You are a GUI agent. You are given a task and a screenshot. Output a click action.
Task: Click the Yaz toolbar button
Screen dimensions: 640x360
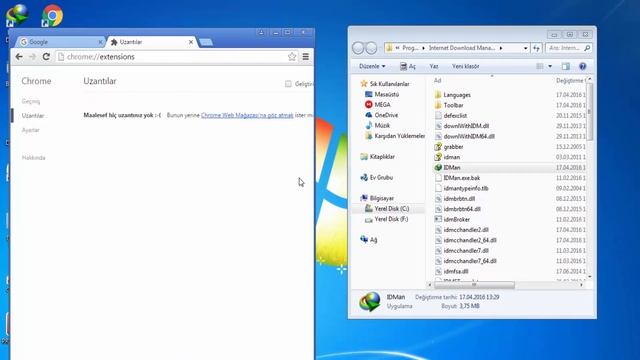434,66
